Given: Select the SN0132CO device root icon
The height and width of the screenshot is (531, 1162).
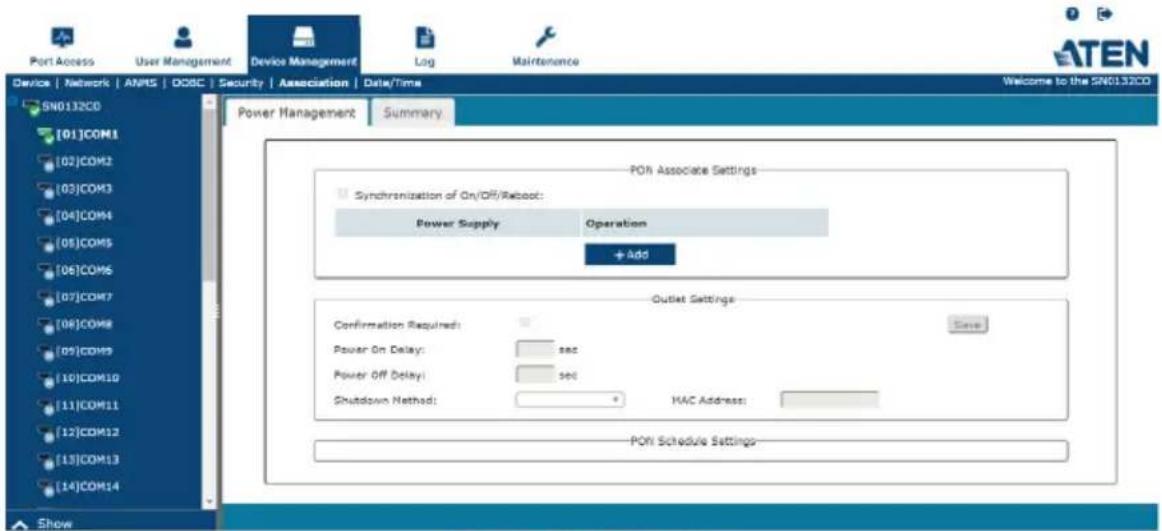Looking at the screenshot, I should (30, 107).
